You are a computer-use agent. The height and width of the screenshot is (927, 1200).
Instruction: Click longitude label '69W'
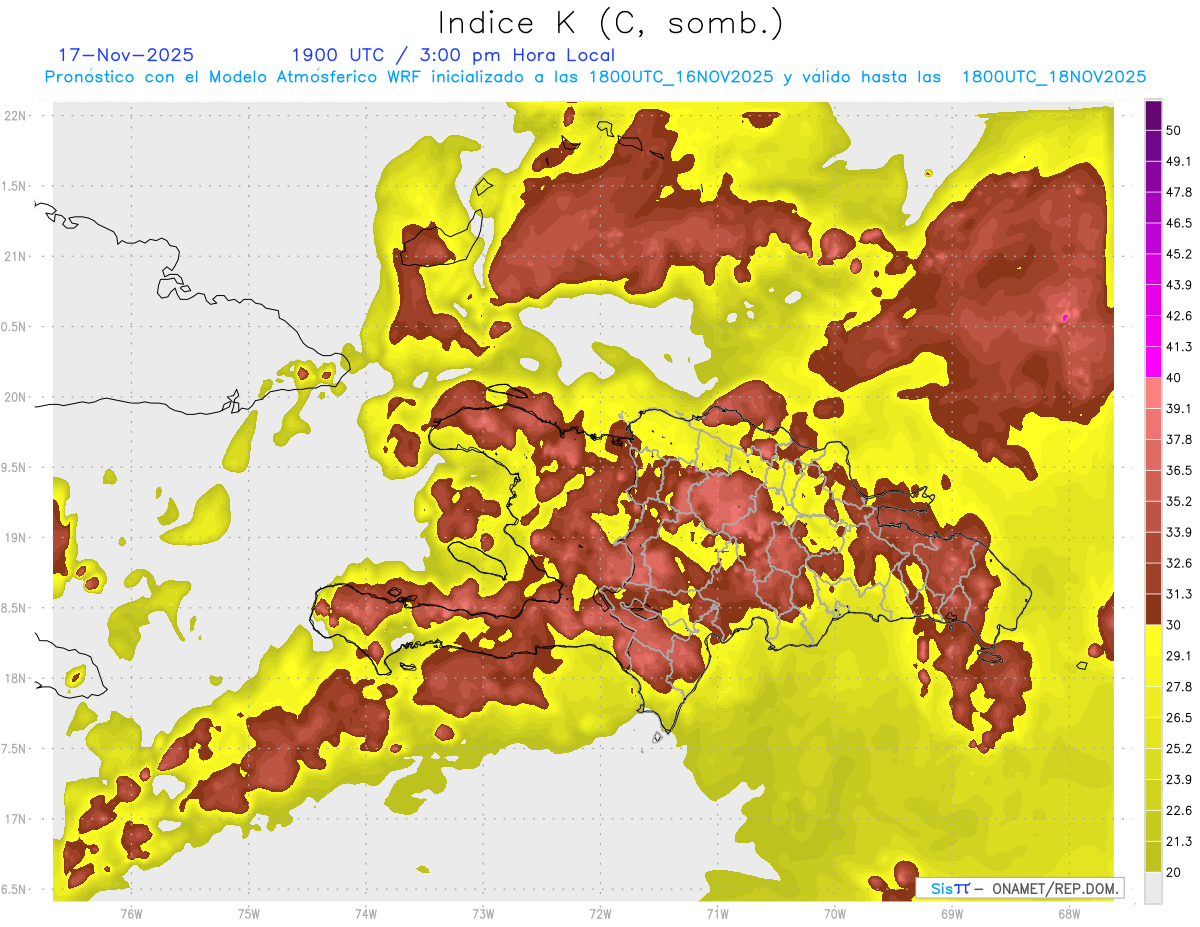(951, 914)
